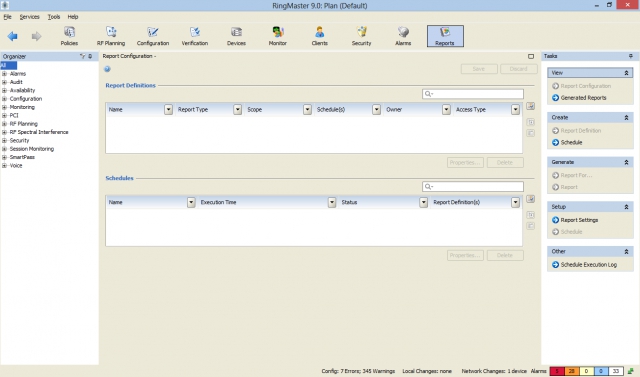Collapse the View task group

(x=626, y=73)
